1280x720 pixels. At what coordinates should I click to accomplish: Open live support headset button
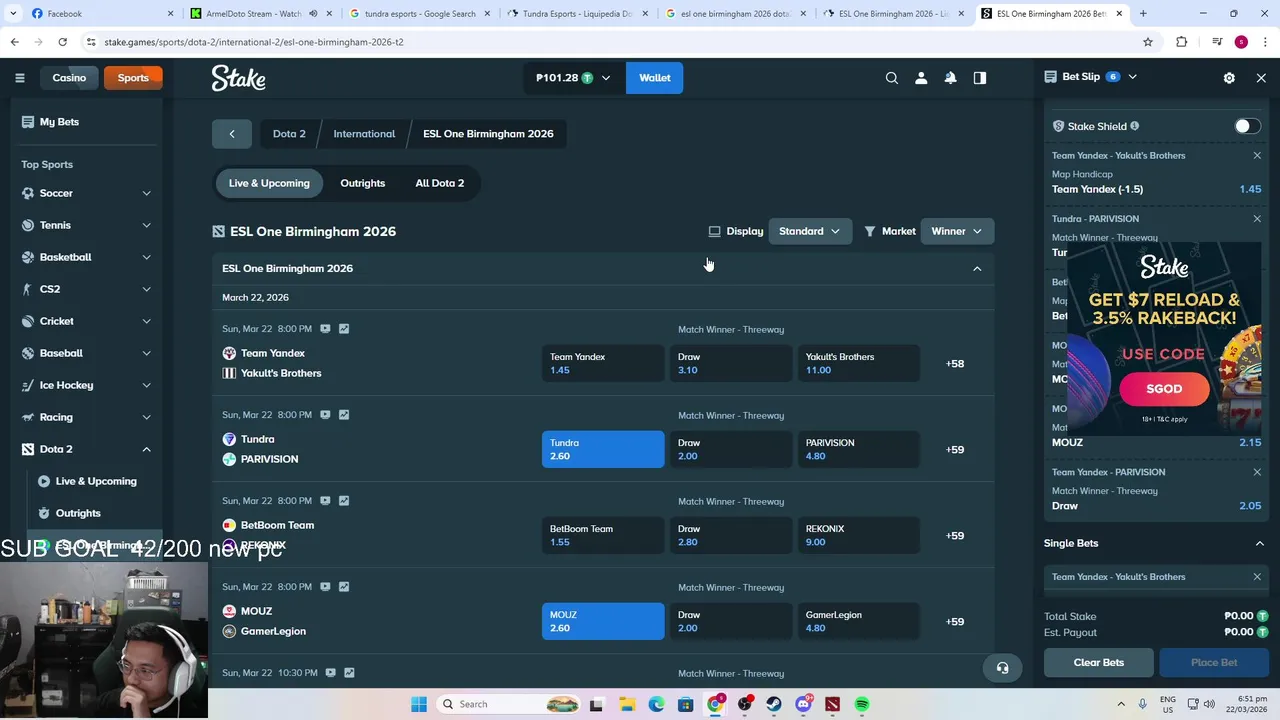1002,668
